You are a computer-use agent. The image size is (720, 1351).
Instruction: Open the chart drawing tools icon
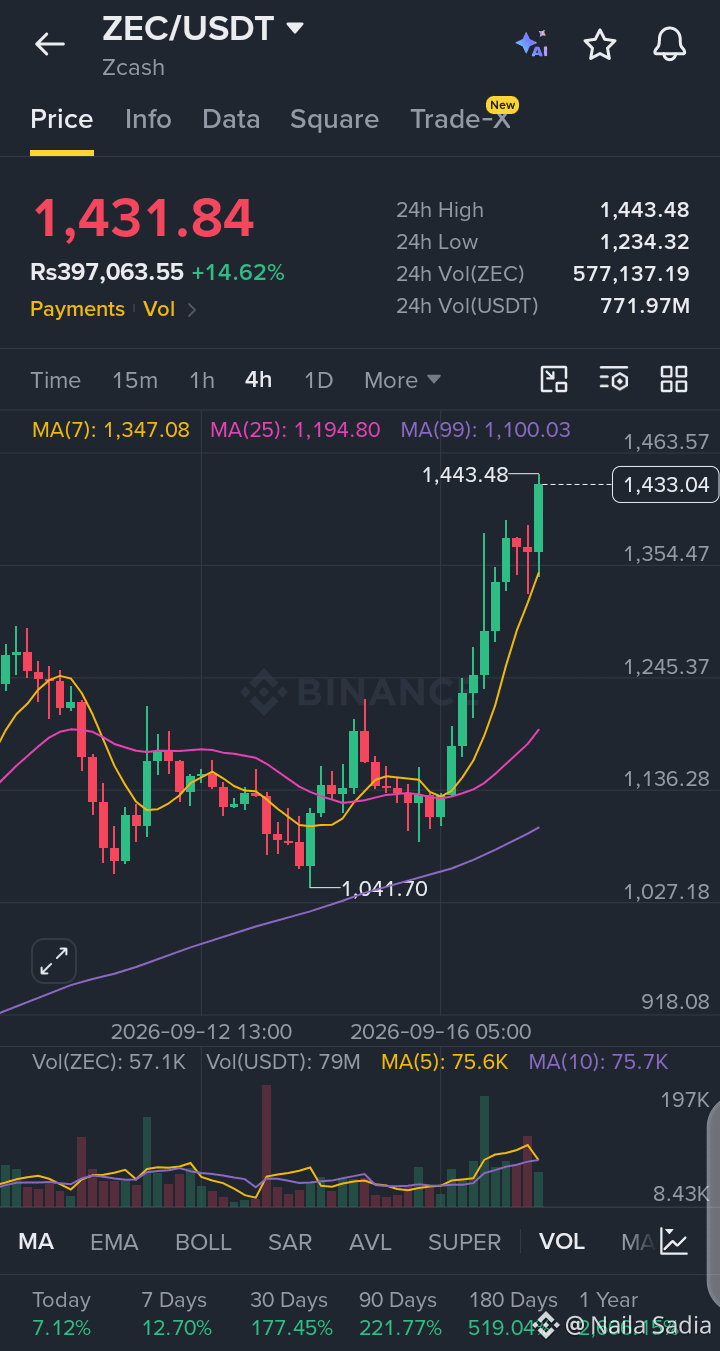[x=554, y=379]
